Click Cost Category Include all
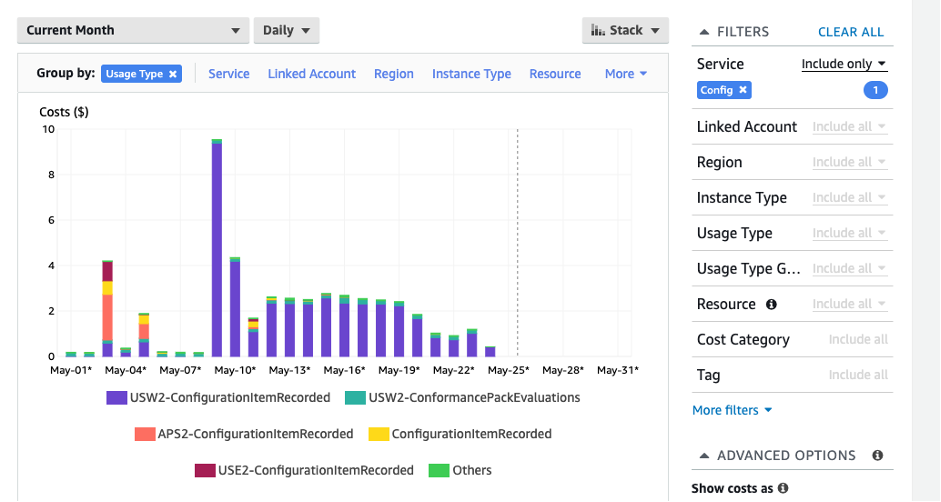The image size is (941, 502). point(858,339)
